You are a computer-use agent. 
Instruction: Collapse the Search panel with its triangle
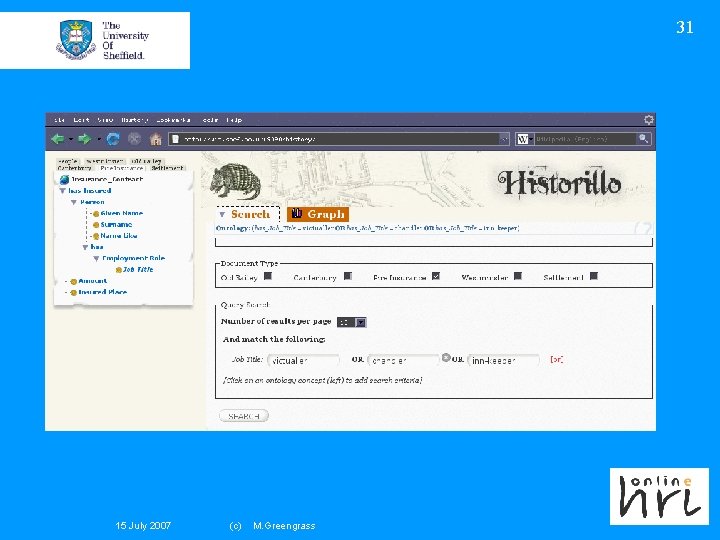click(x=222, y=214)
